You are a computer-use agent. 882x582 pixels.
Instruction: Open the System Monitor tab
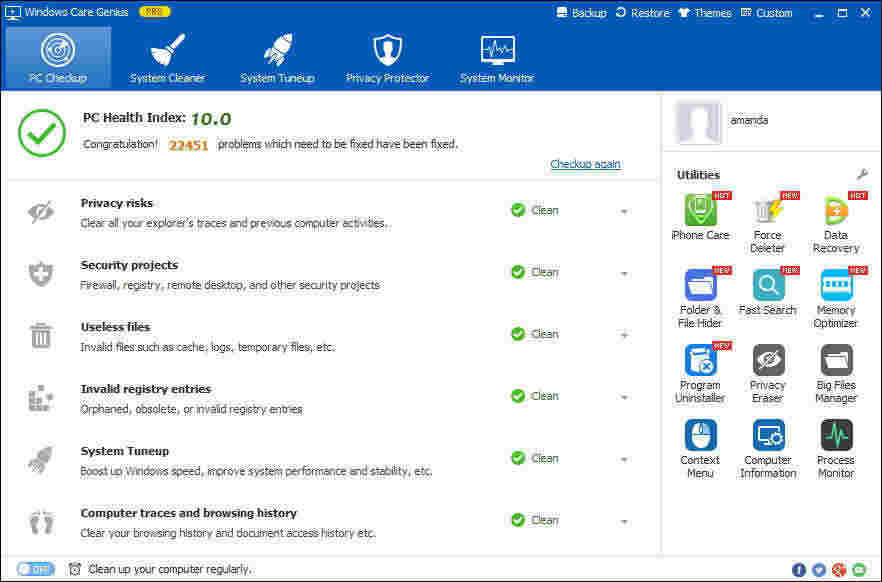click(x=497, y=58)
